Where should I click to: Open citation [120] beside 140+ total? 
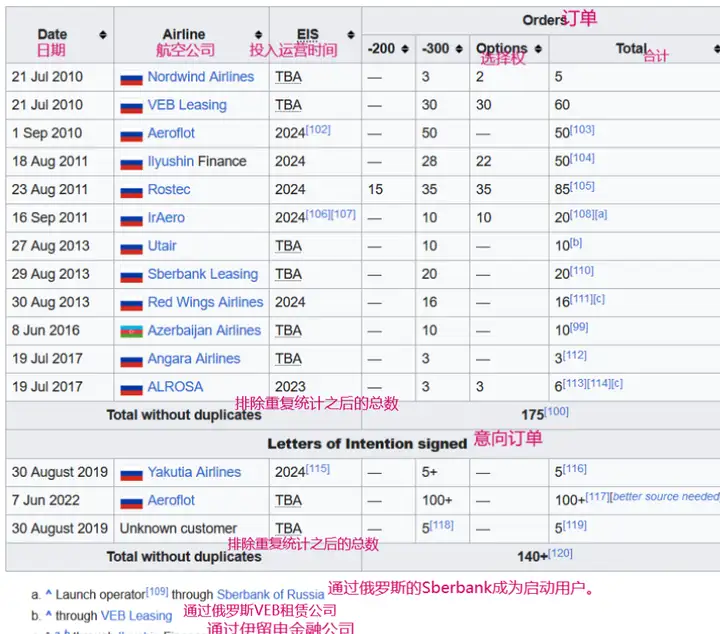point(560,553)
